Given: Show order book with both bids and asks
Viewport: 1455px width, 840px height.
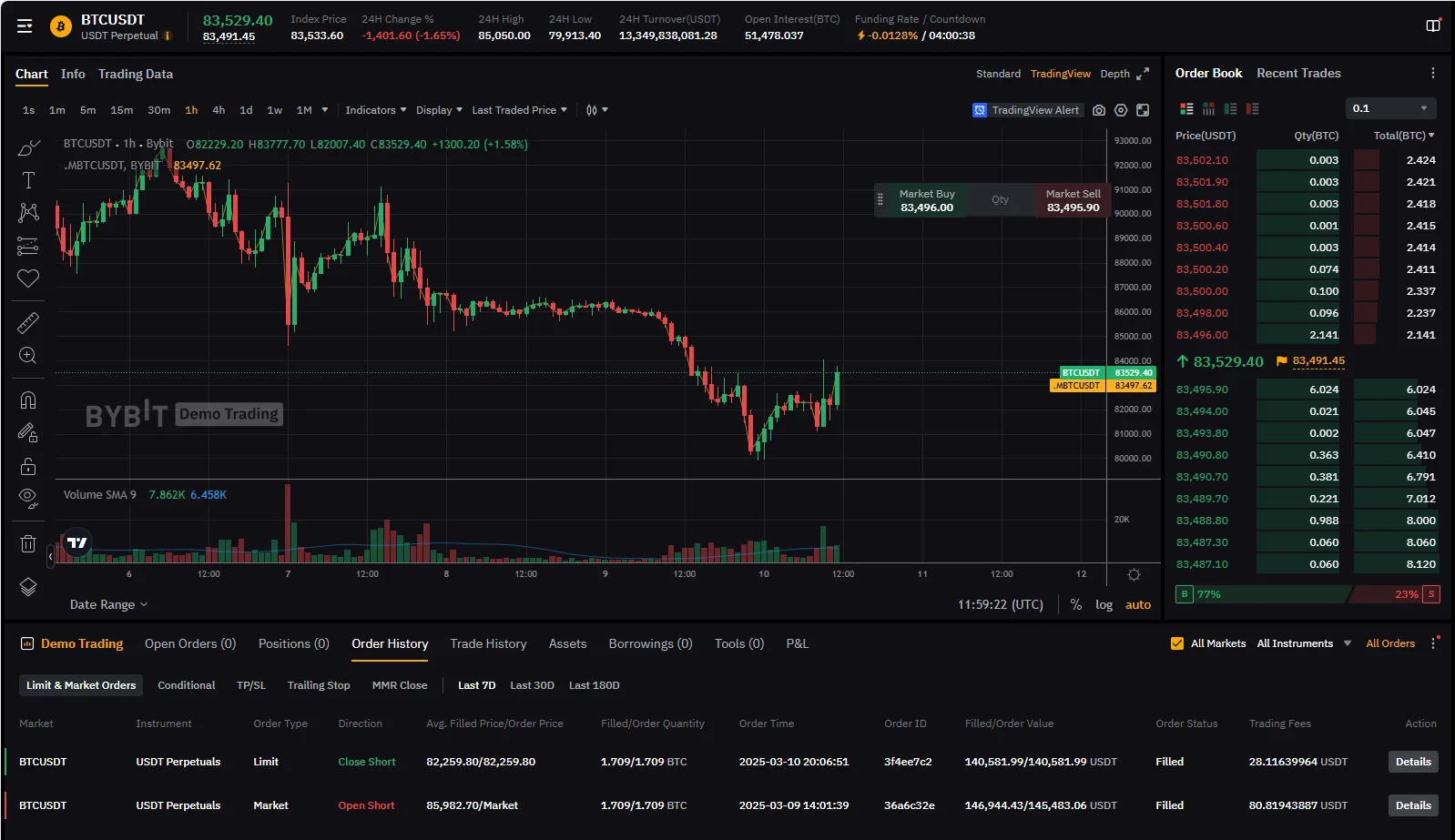Looking at the screenshot, I should point(1186,108).
